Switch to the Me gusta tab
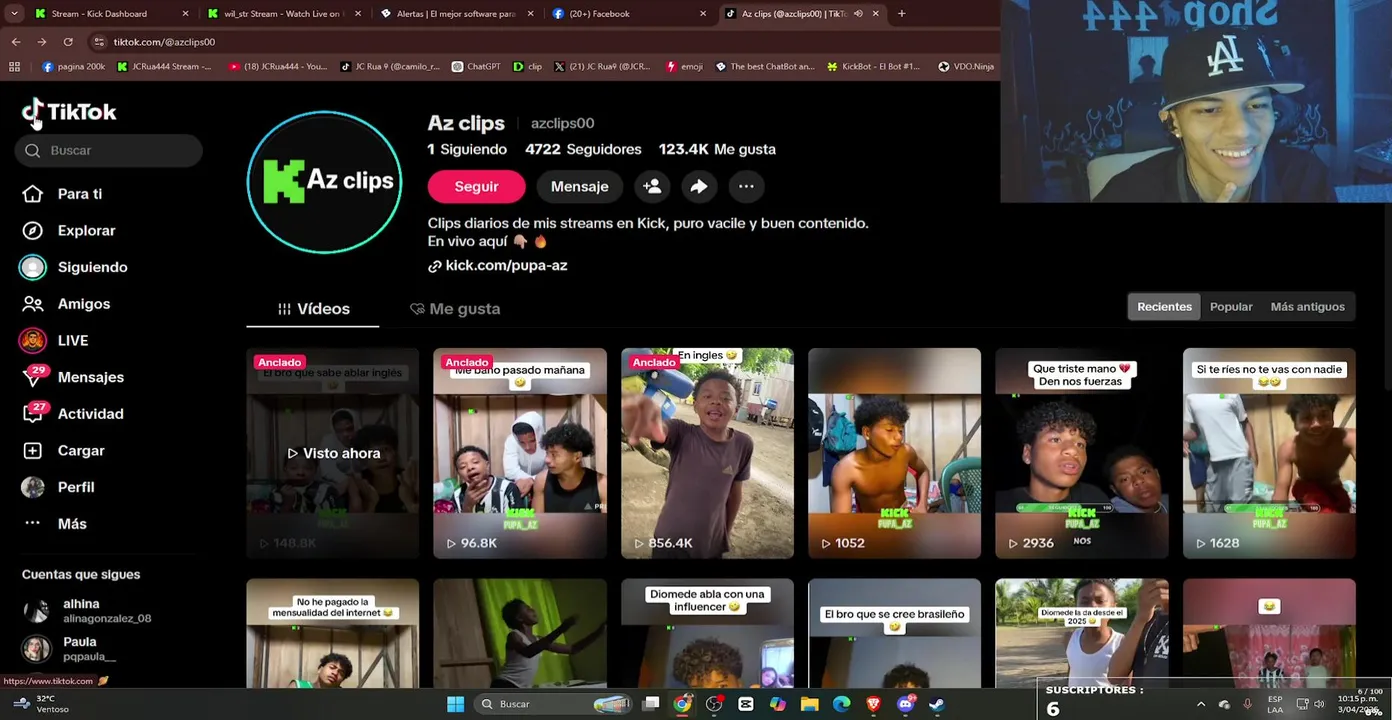Image resolution: width=1392 pixels, height=720 pixels. pos(455,309)
